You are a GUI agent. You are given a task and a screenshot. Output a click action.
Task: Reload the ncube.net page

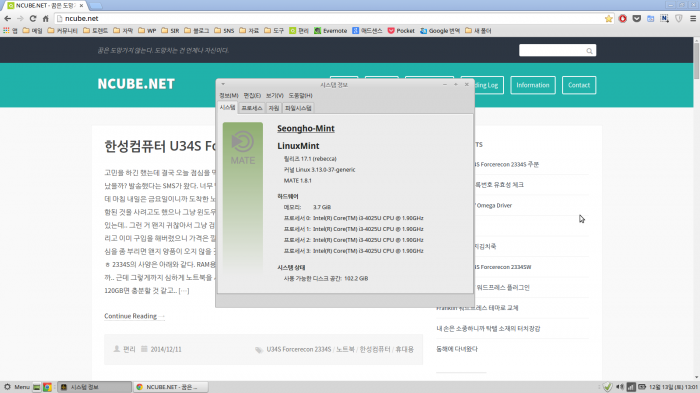point(33,19)
